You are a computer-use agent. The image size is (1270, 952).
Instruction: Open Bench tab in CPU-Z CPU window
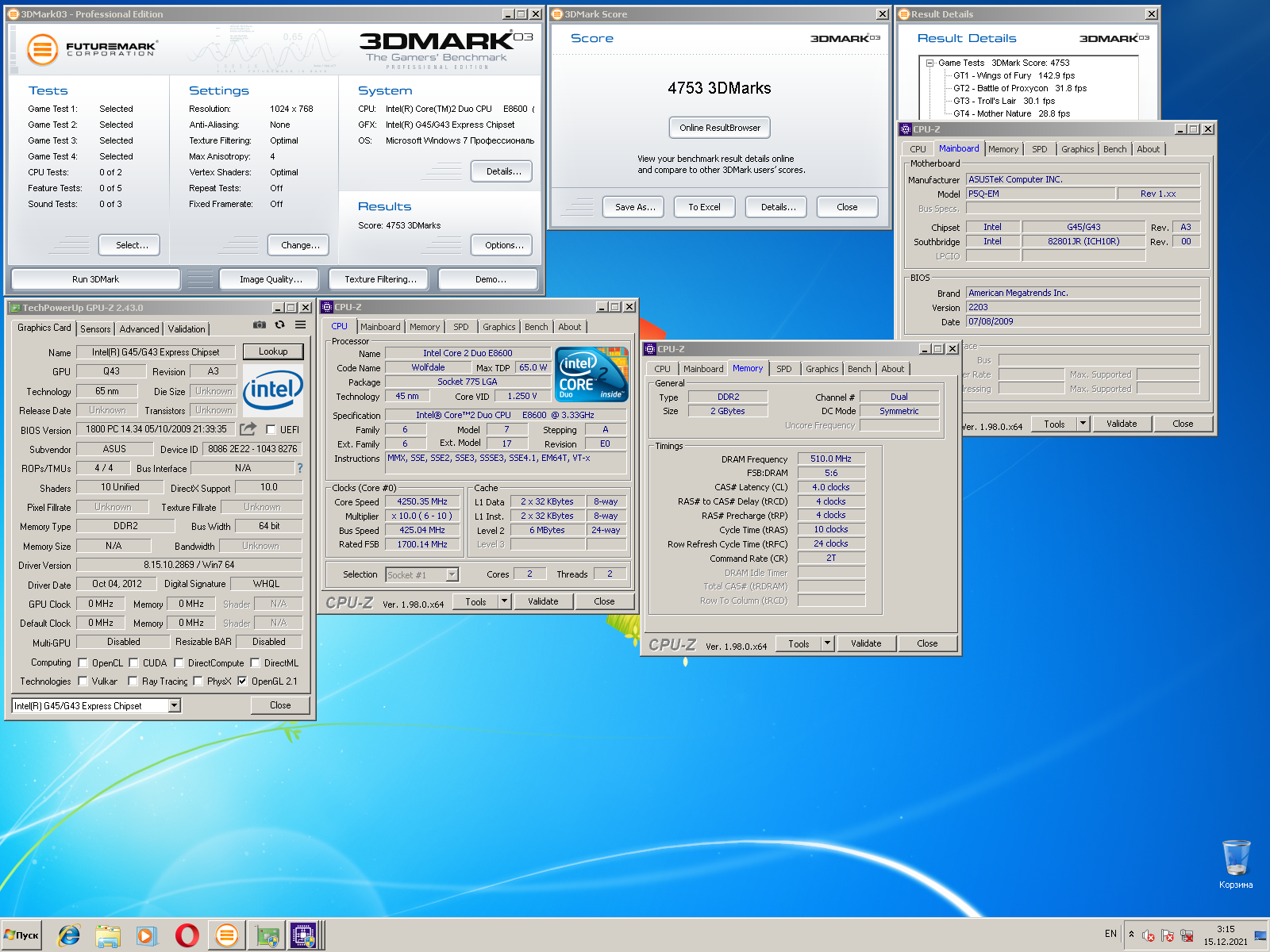click(x=537, y=327)
